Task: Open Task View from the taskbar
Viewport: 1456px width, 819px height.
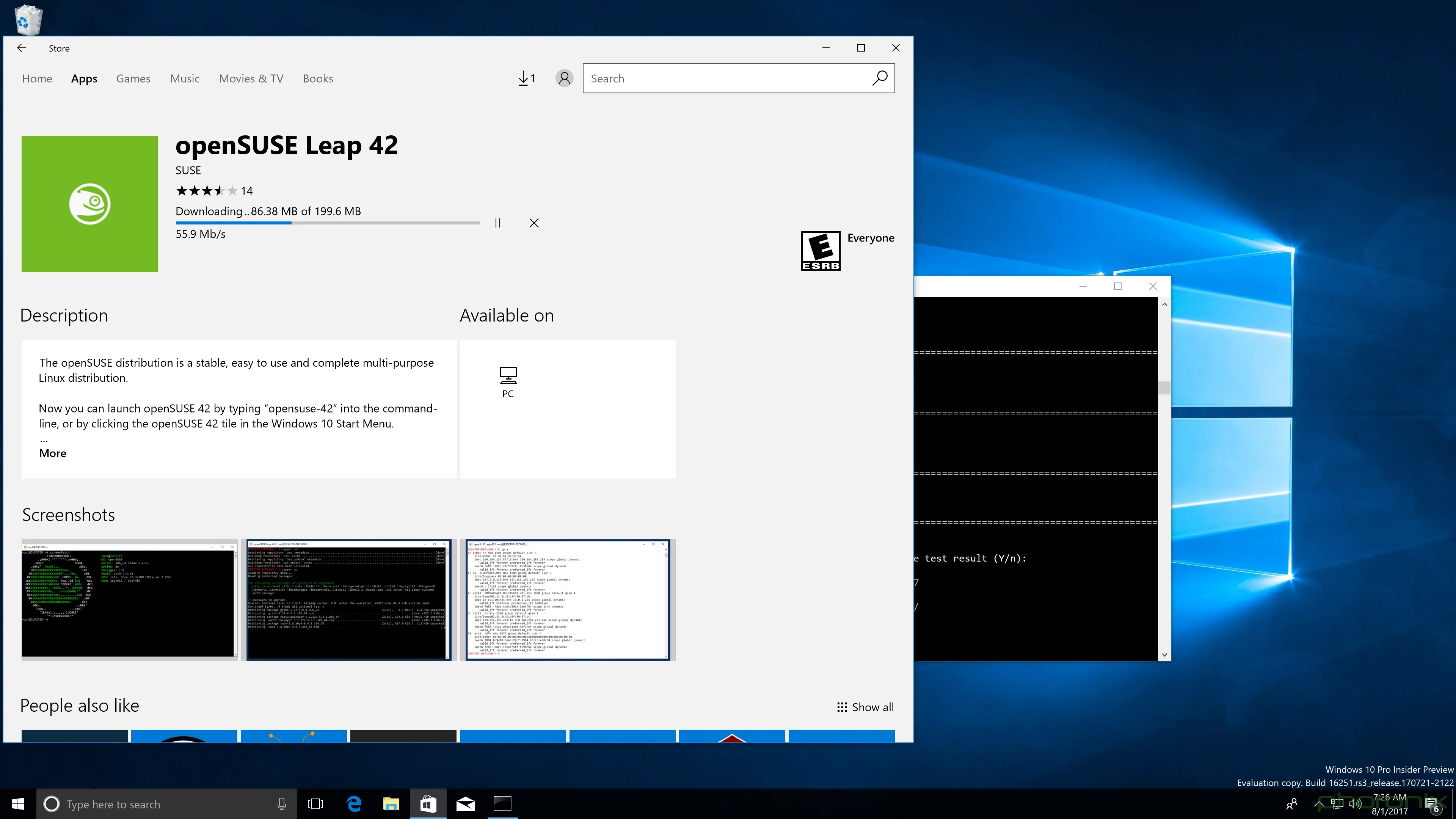Action: tap(315, 804)
